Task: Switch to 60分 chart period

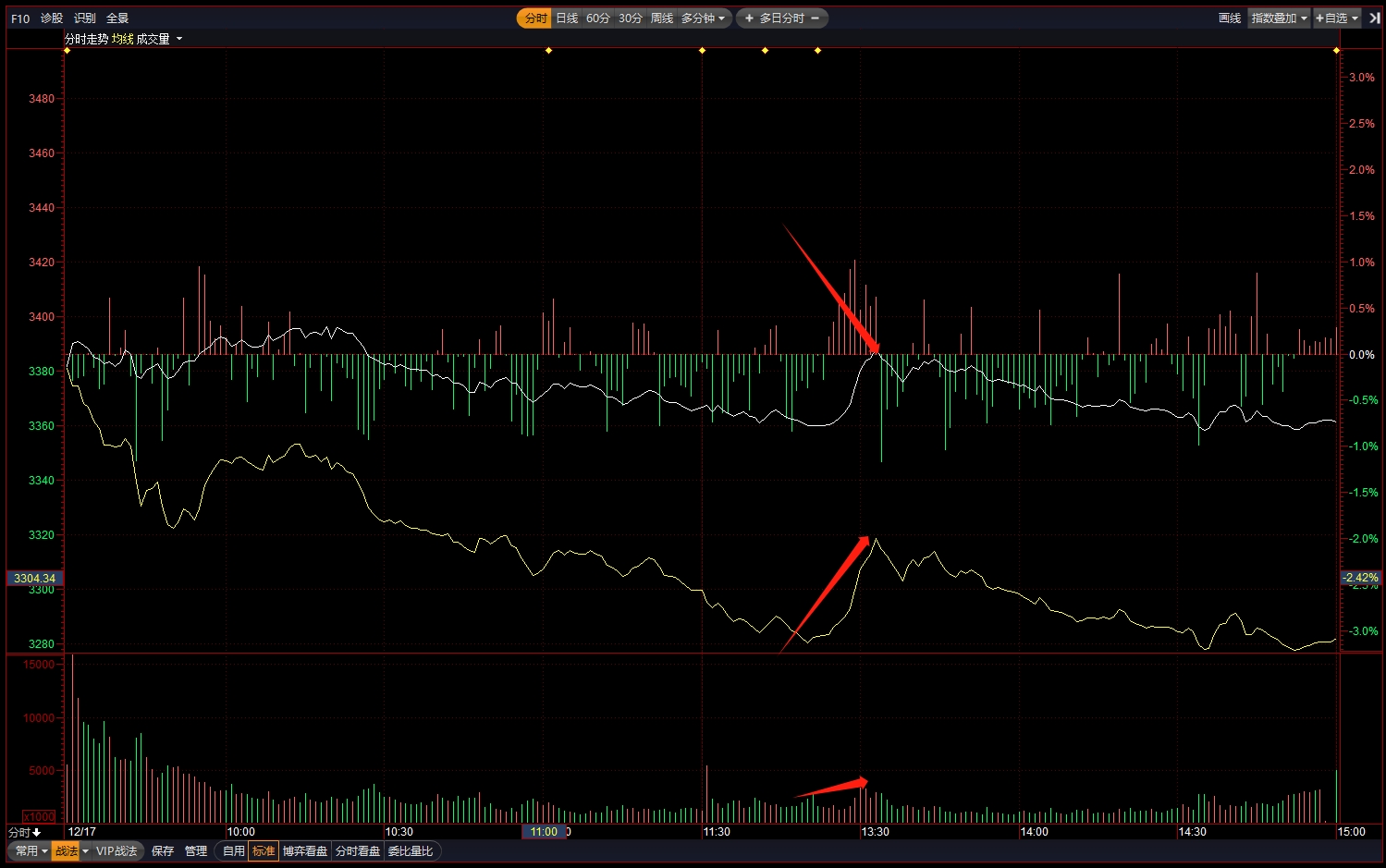Action: (598, 18)
